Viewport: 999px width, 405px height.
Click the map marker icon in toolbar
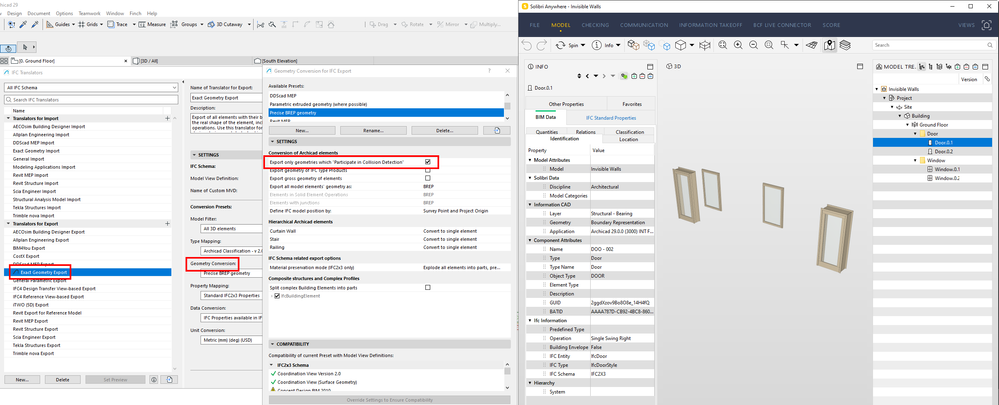pos(829,45)
